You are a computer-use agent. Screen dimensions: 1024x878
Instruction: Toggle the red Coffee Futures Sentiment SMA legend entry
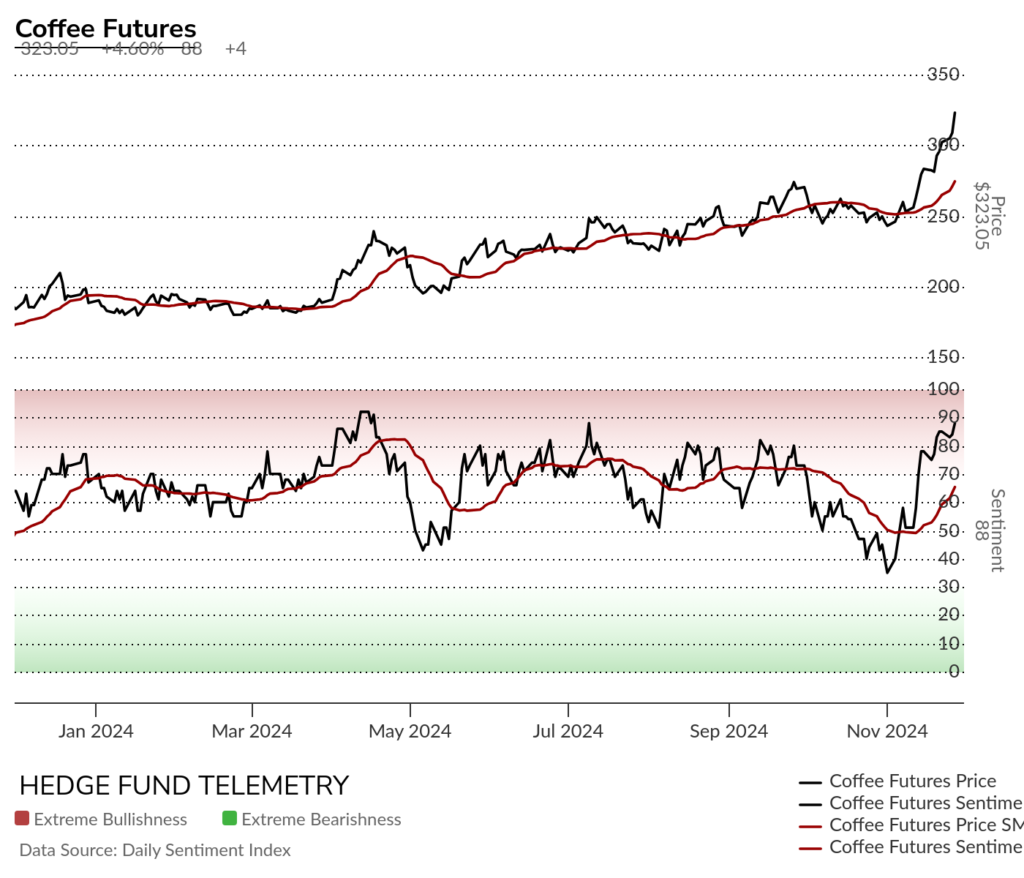[912, 847]
